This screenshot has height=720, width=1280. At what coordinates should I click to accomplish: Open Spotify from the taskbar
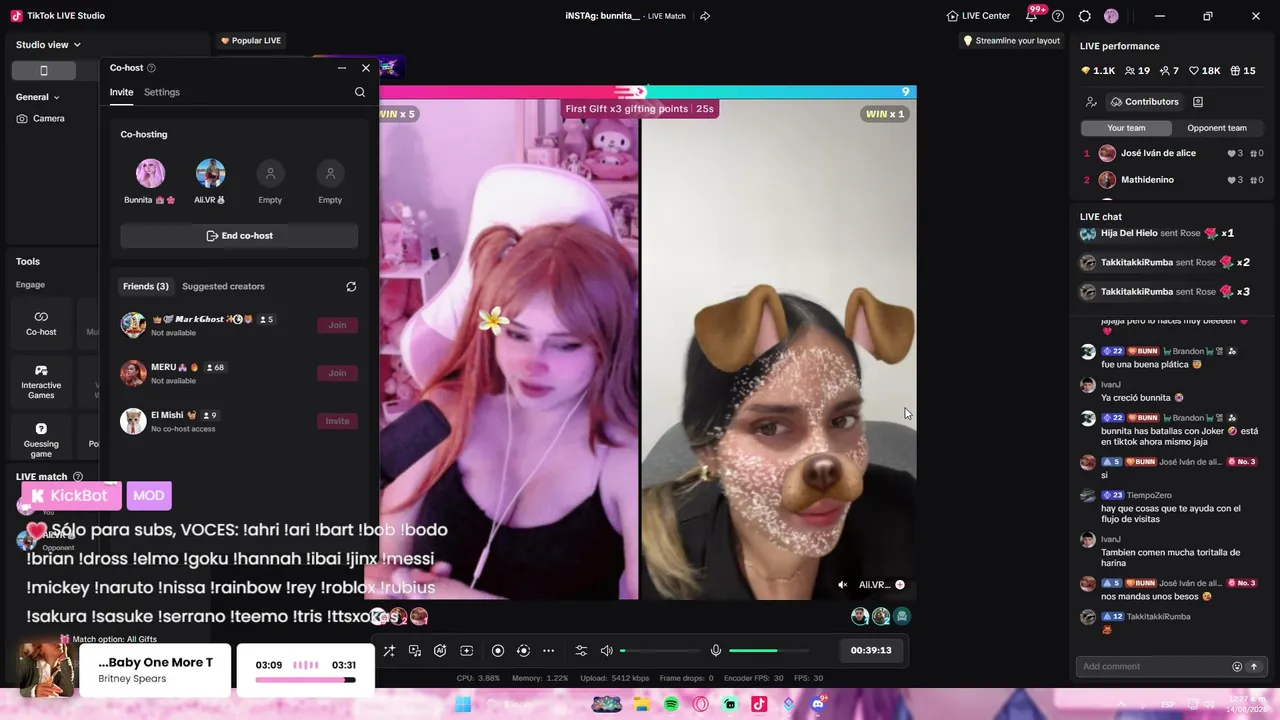click(671, 705)
